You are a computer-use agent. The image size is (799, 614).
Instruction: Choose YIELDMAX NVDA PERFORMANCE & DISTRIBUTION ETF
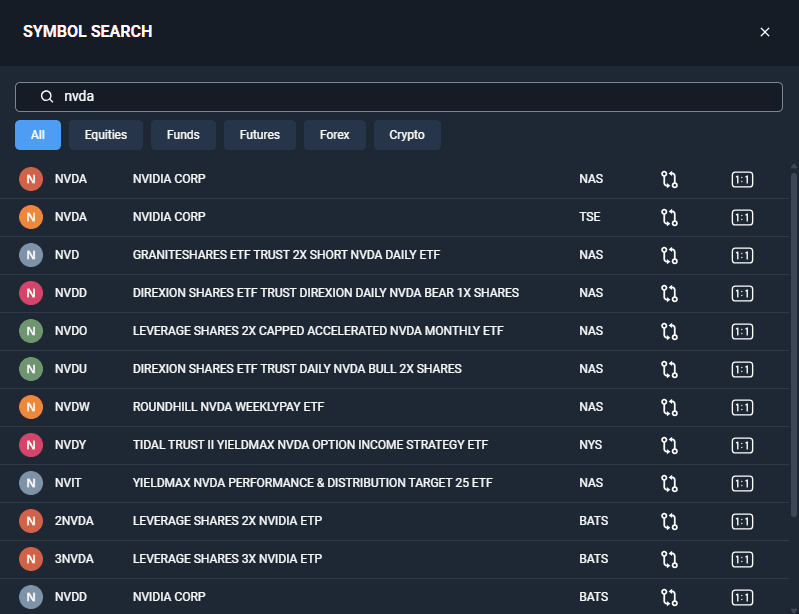(313, 483)
